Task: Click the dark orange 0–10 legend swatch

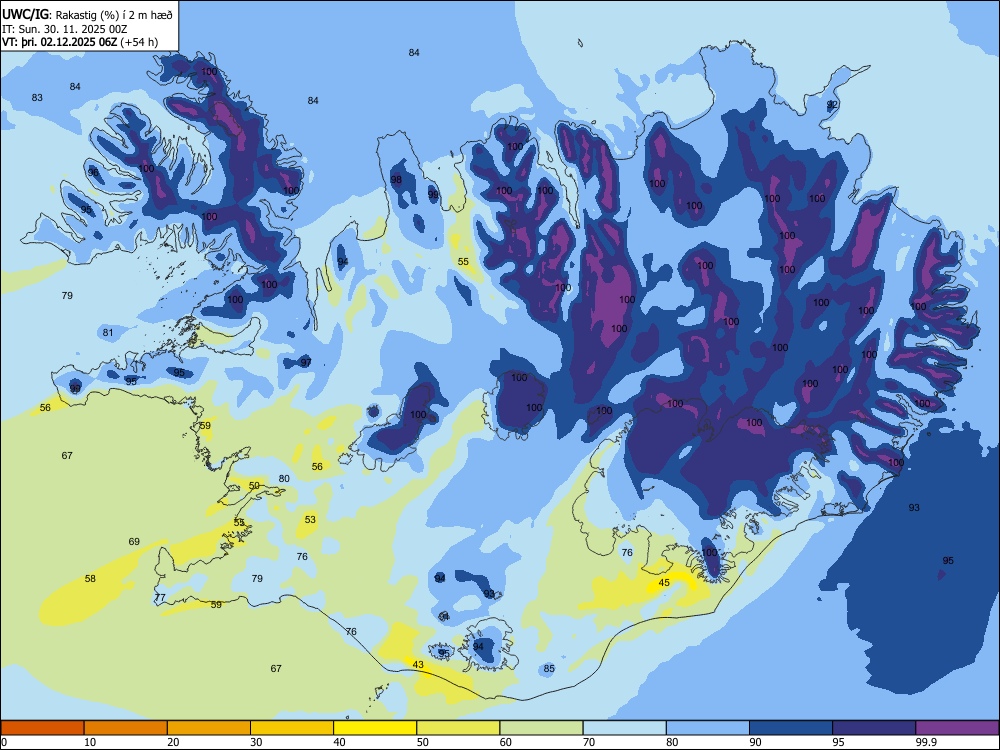Action: pyautogui.click(x=42, y=728)
